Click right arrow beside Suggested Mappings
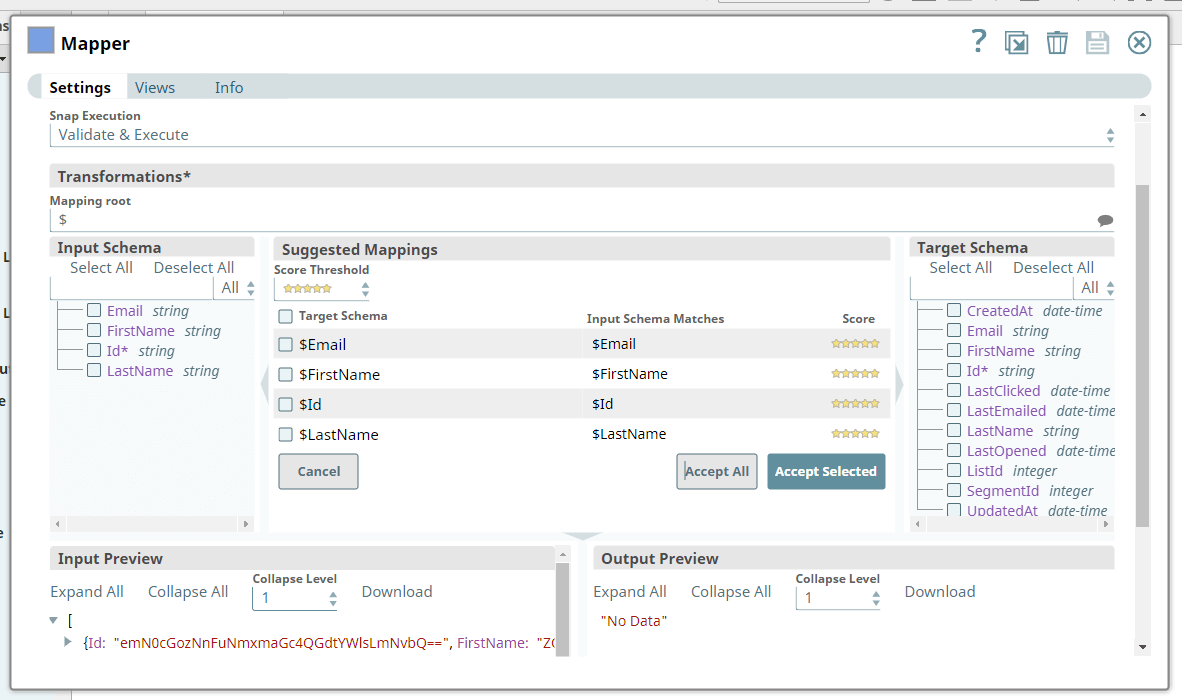 898,385
